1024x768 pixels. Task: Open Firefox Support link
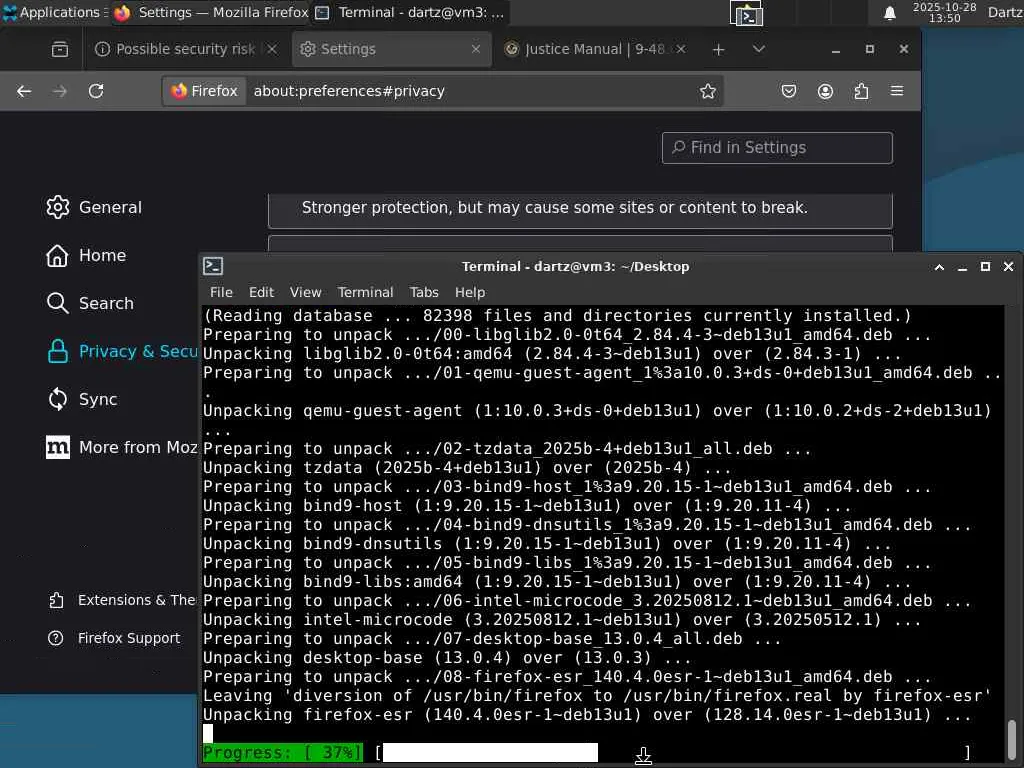(x=114, y=638)
